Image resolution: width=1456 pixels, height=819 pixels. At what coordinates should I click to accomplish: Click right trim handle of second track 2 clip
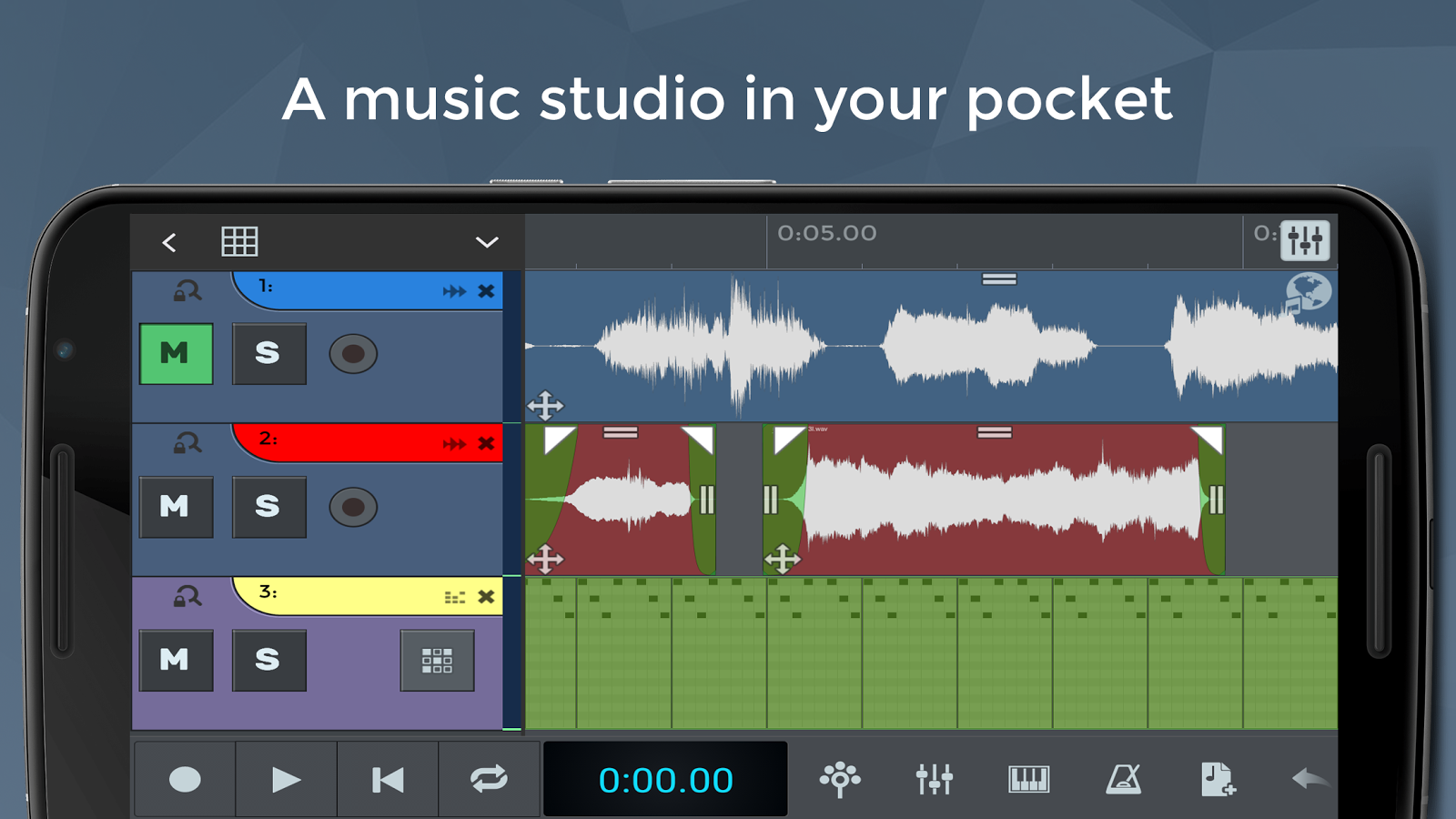tap(1216, 500)
